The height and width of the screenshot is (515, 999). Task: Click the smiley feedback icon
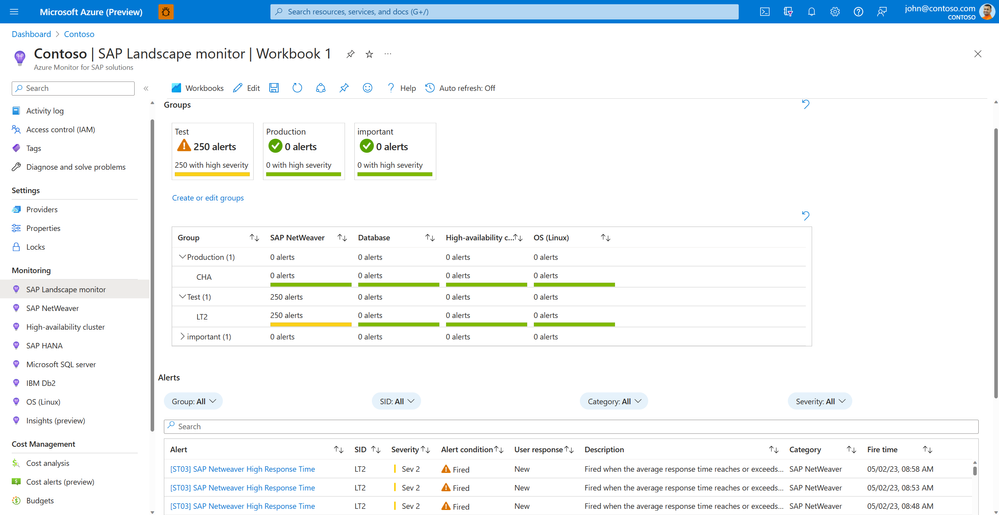click(368, 88)
